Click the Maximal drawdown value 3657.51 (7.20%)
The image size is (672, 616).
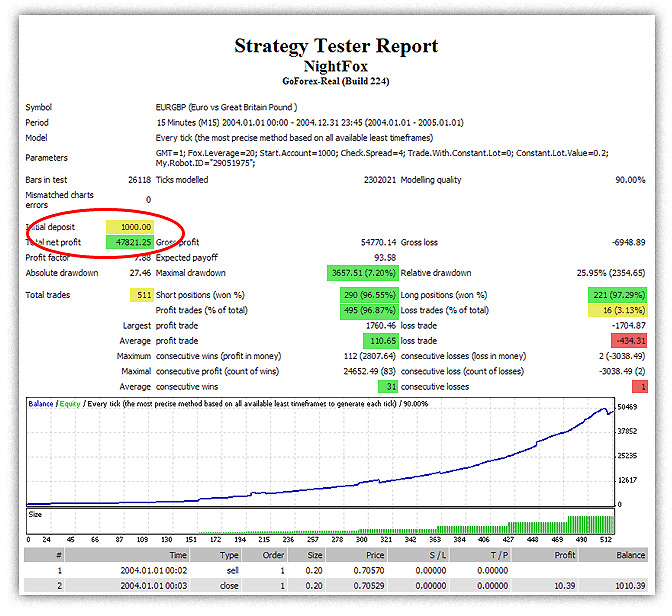pos(363,273)
